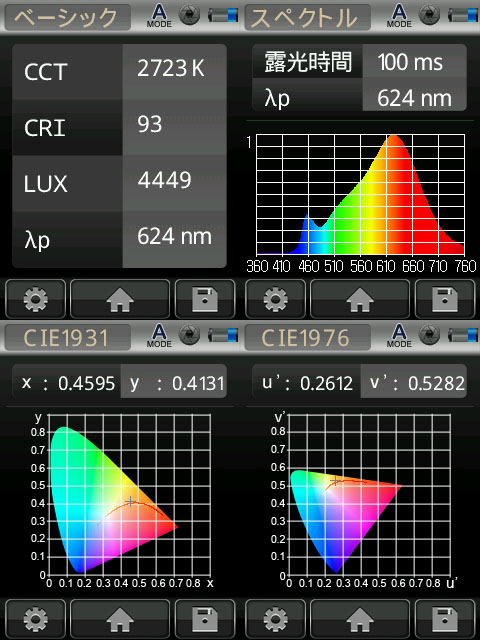The width and height of the screenshot is (480, 640).
Task: Tap the 露光時間 100 ms value
Action: click(414, 61)
